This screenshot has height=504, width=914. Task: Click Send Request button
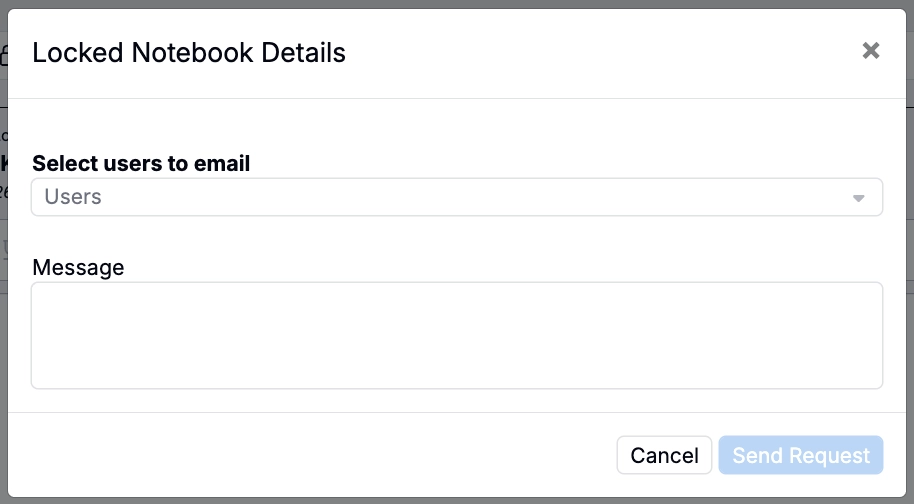click(x=800, y=455)
